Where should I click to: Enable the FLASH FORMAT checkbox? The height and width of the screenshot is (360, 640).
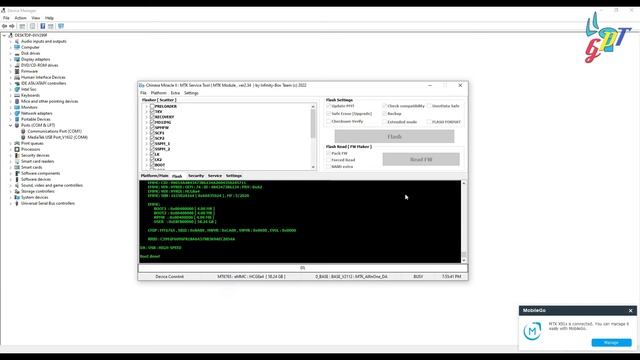pos(429,122)
